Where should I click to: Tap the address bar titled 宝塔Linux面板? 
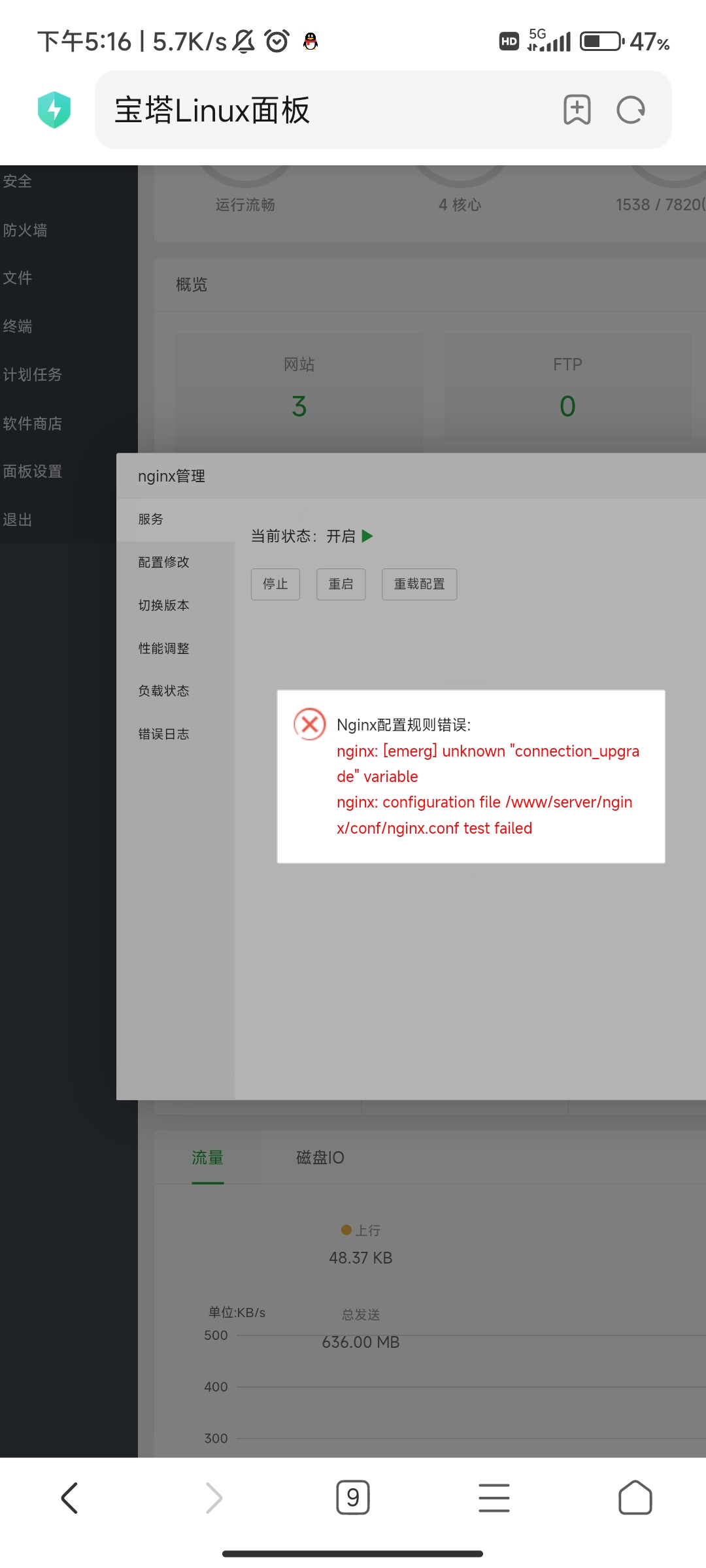(x=383, y=110)
